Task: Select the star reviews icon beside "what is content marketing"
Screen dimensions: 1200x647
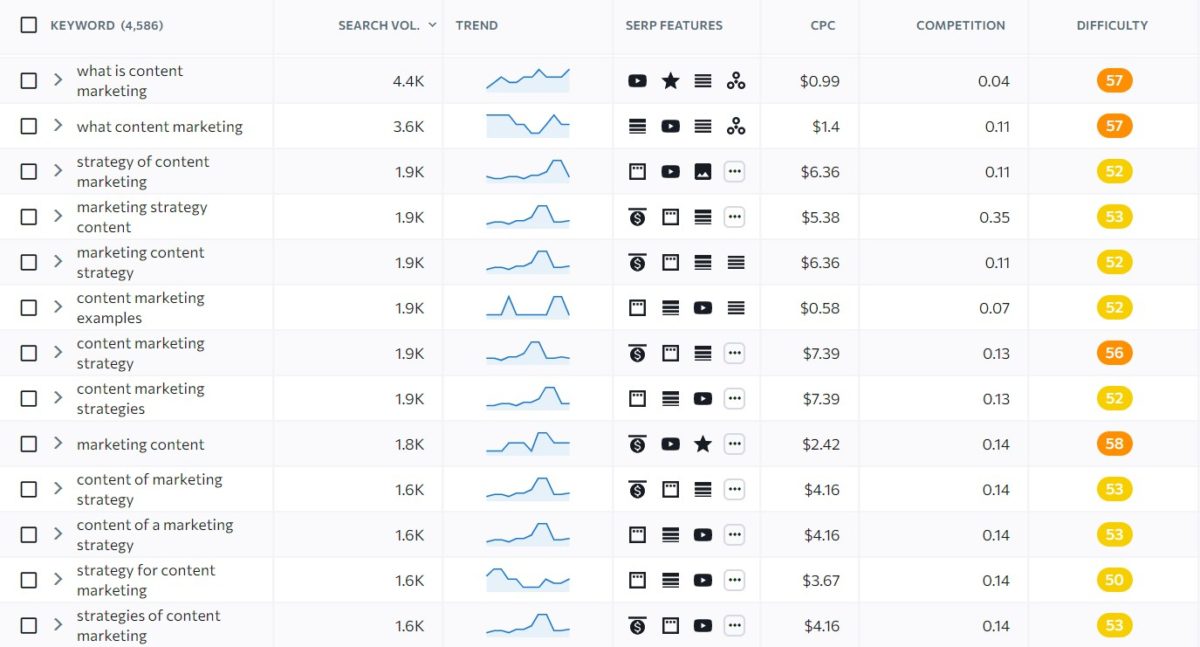Action: click(x=670, y=80)
